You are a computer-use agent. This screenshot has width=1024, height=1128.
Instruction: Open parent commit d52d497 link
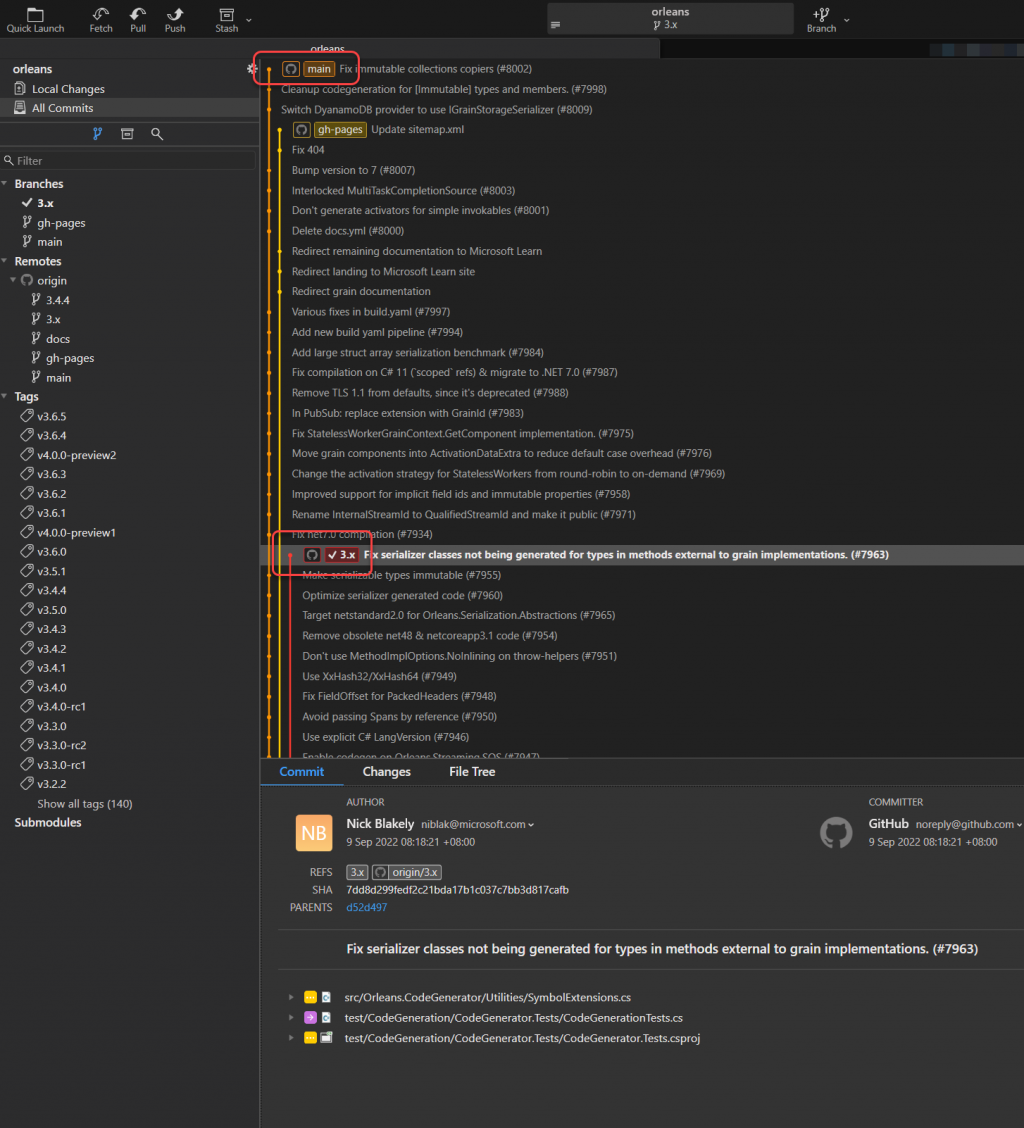coord(366,907)
